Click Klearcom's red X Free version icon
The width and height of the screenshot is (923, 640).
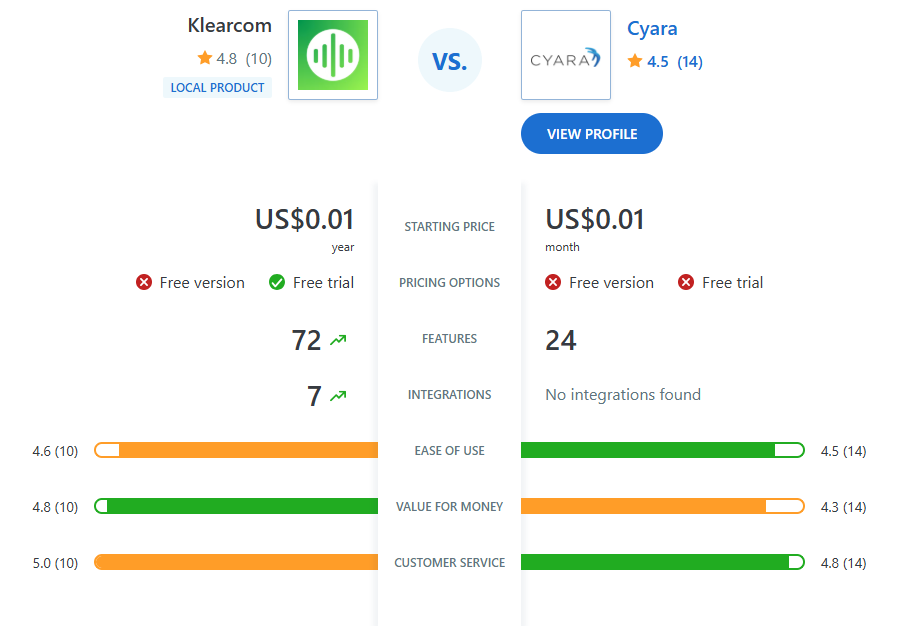pyautogui.click(x=144, y=283)
